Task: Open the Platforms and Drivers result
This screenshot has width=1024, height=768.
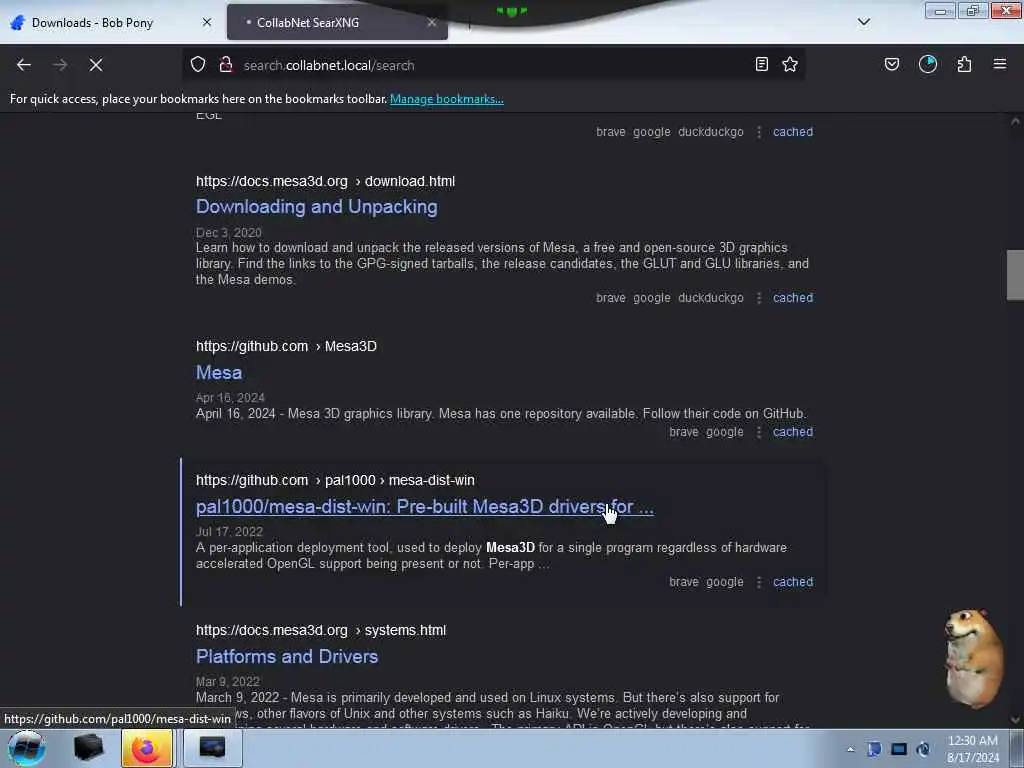Action: pyautogui.click(x=287, y=656)
